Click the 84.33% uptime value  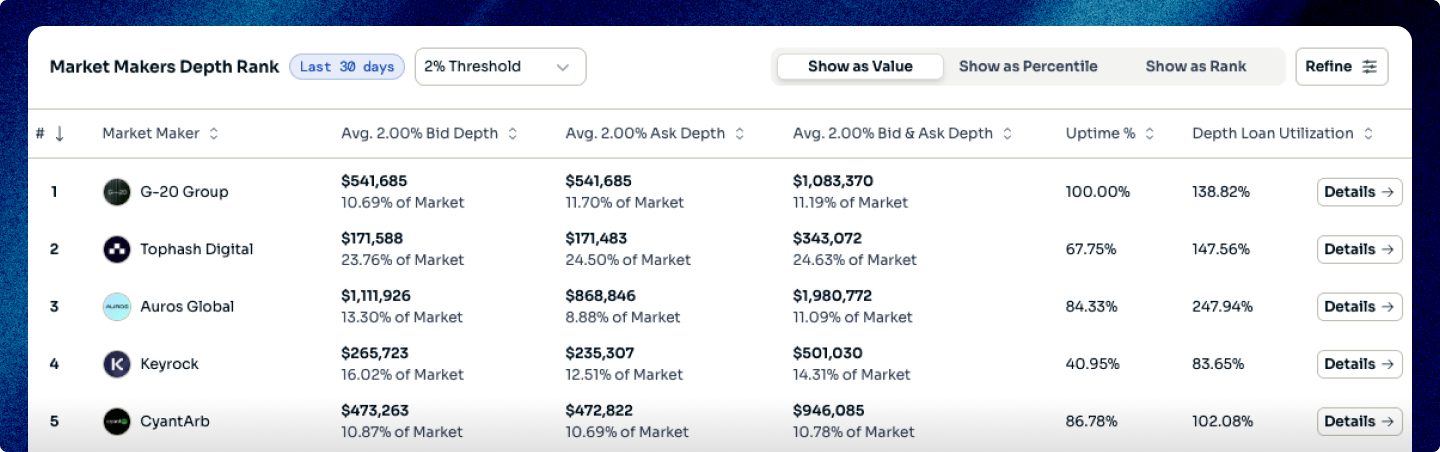[x=1092, y=307]
